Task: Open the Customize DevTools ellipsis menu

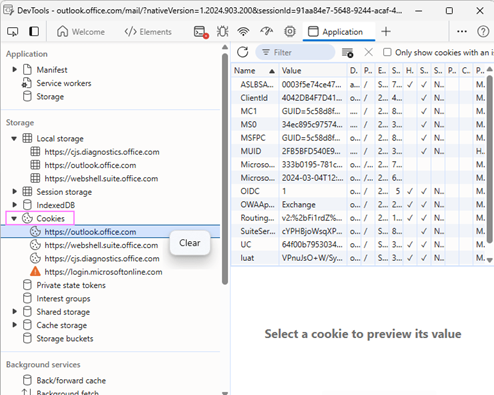Action: coord(462,32)
